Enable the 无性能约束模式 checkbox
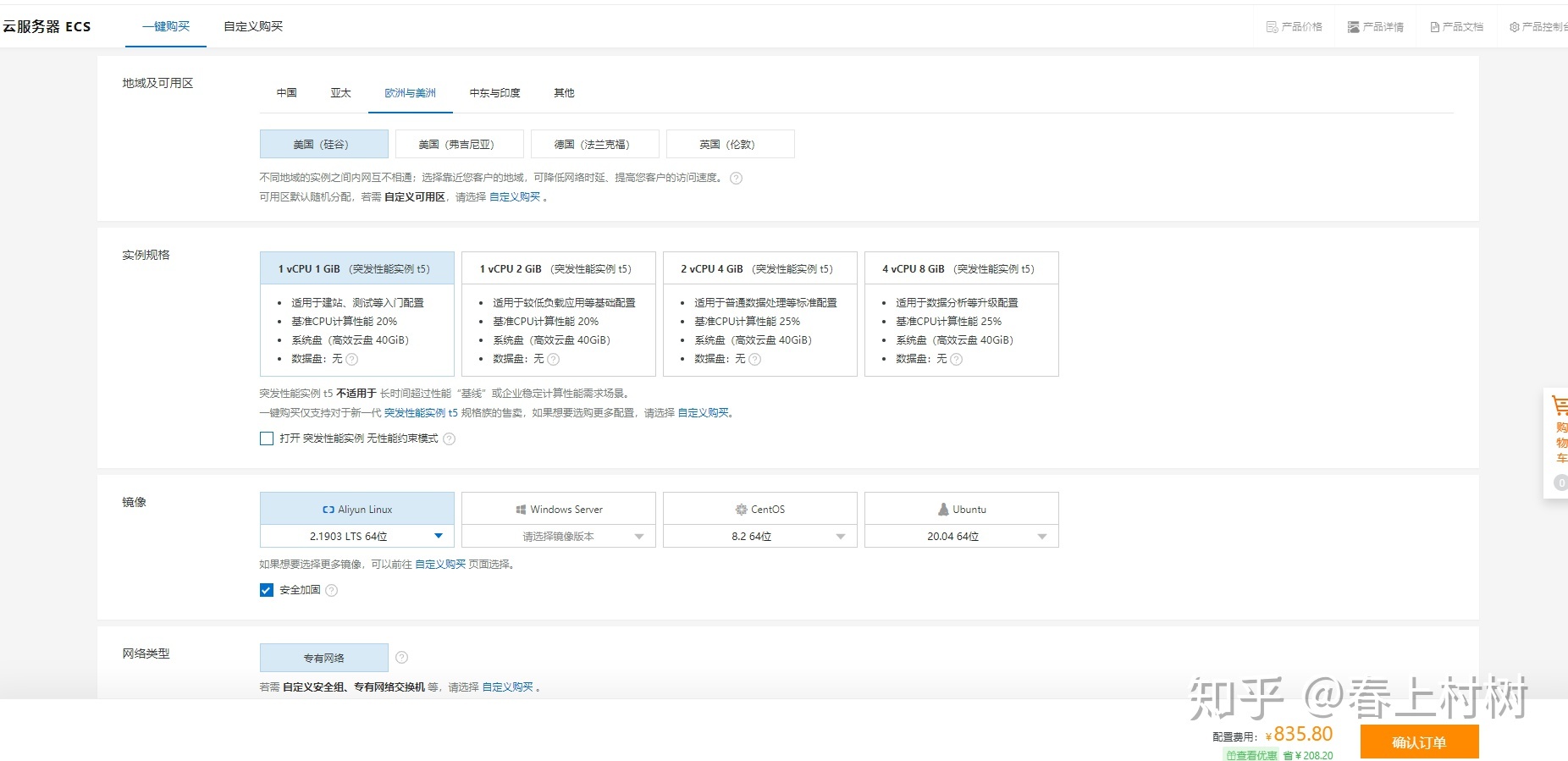This screenshot has height=761, width=1568. point(267,438)
